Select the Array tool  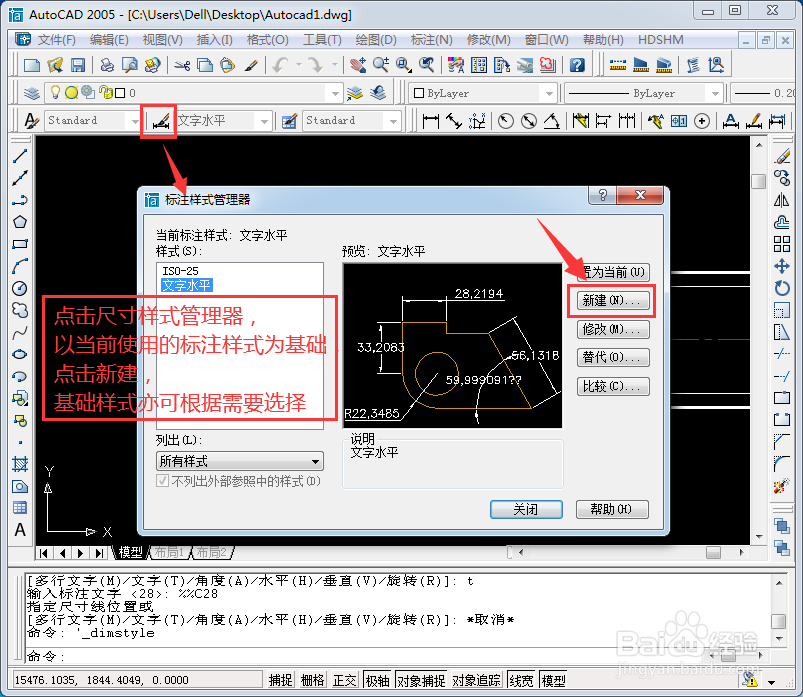pos(781,244)
